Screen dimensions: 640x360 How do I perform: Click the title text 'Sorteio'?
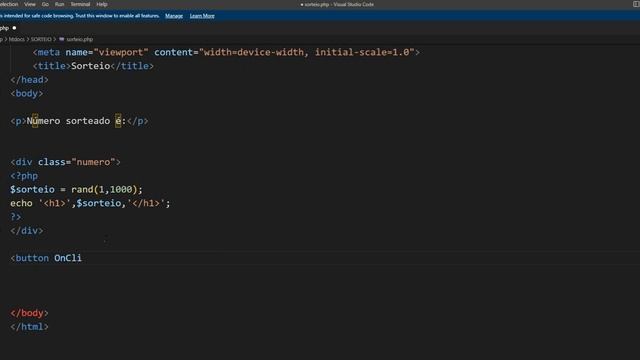91,66
